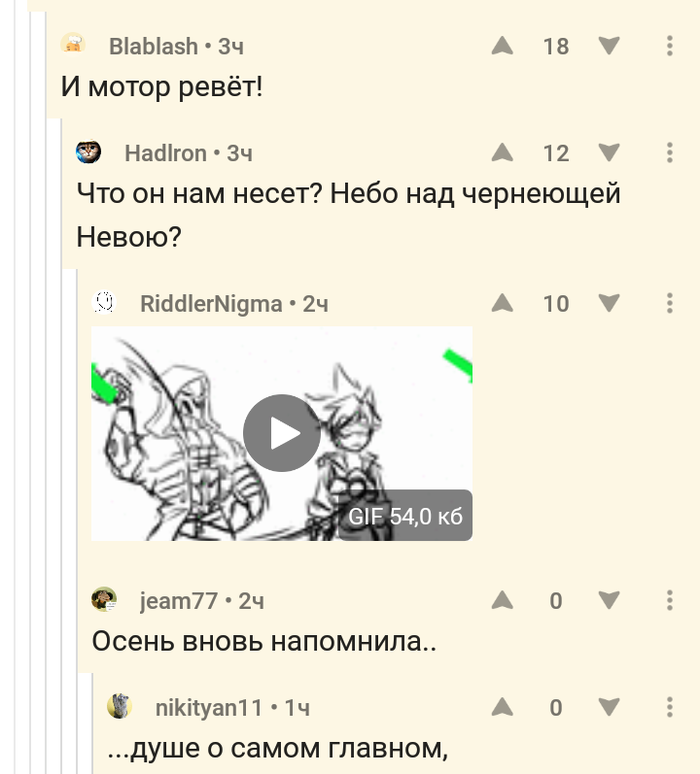Downvote RiddlerNigma's GIF comment
Viewport: 700px width, 774px height.
click(609, 303)
